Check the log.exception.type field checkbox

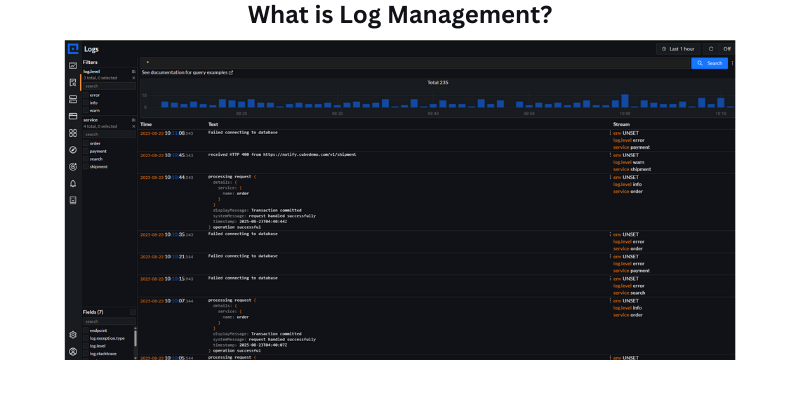tap(86, 338)
